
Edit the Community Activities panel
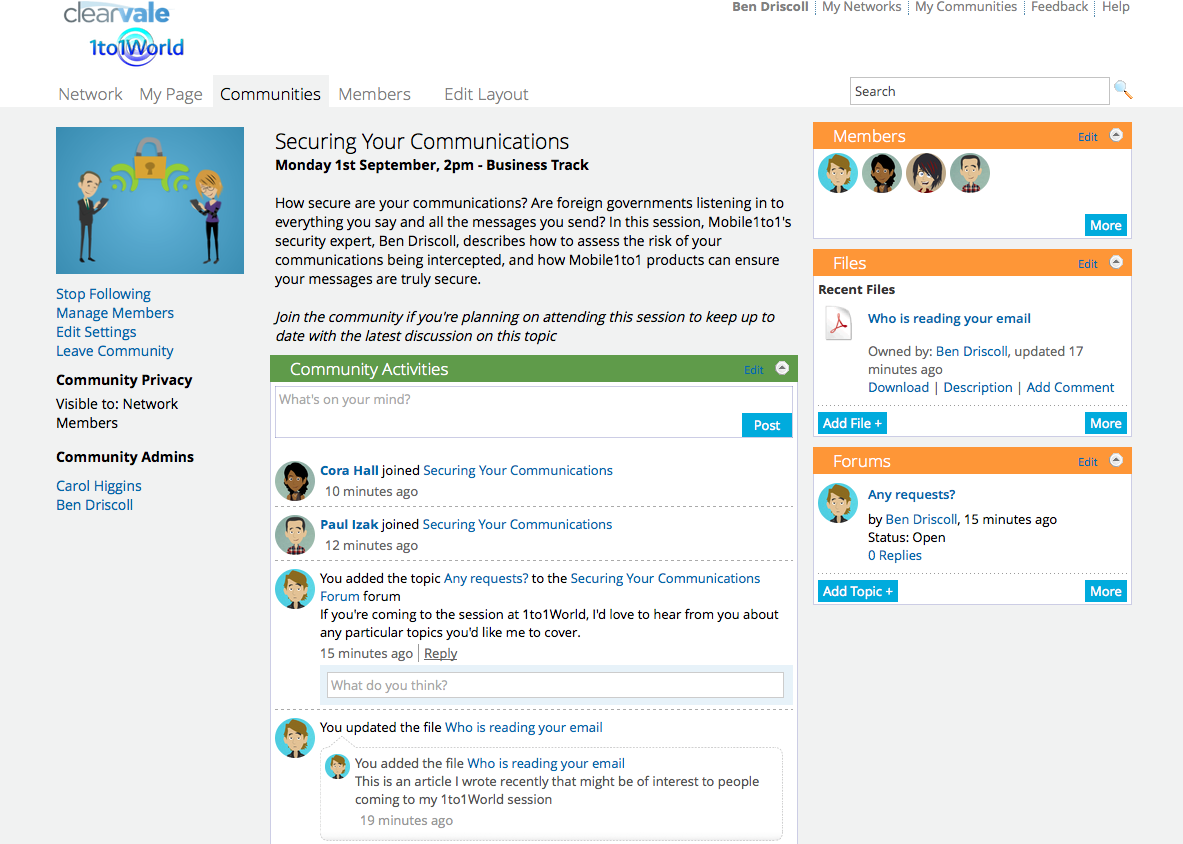point(754,370)
